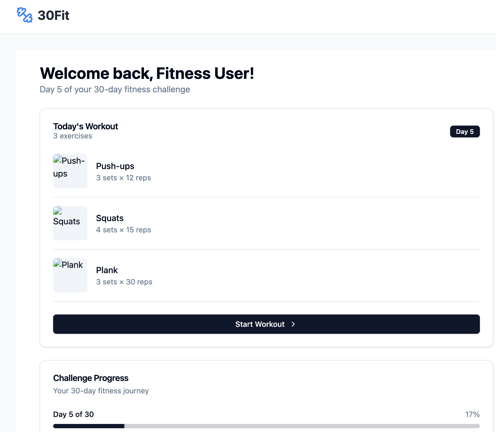Click the Today's Workout heading
The height and width of the screenshot is (432, 496).
(x=85, y=126)
